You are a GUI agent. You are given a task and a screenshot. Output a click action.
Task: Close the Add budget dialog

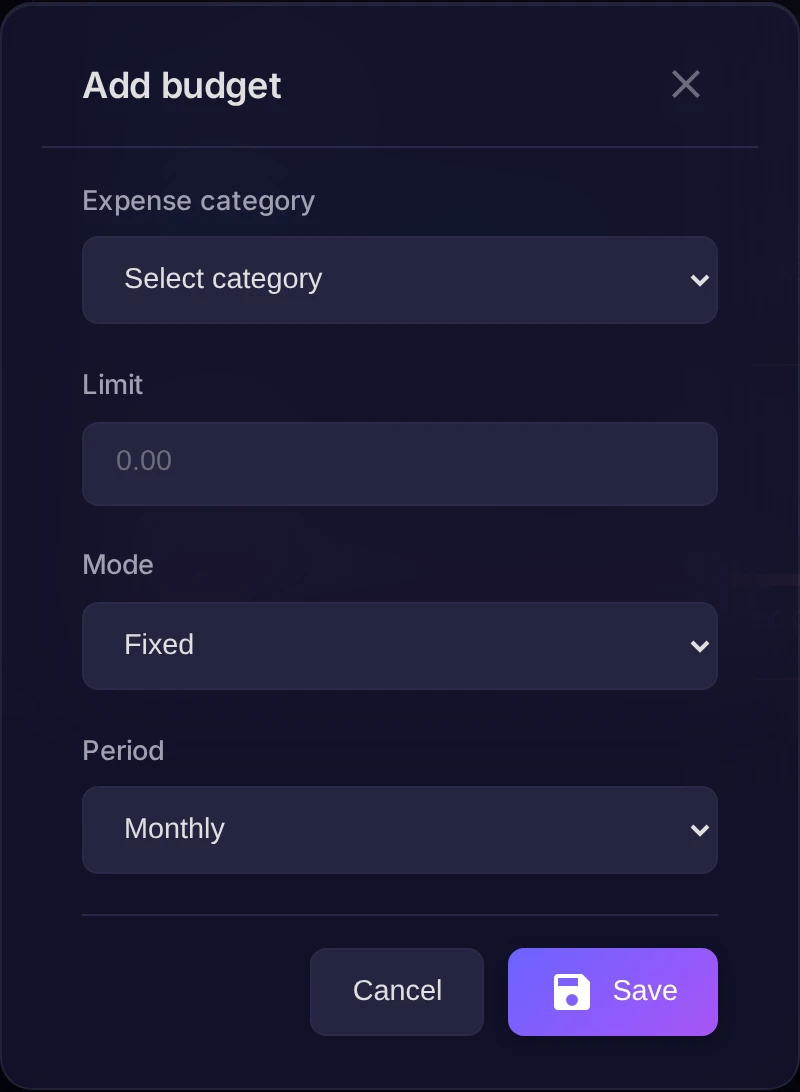(x=686, y=84)
